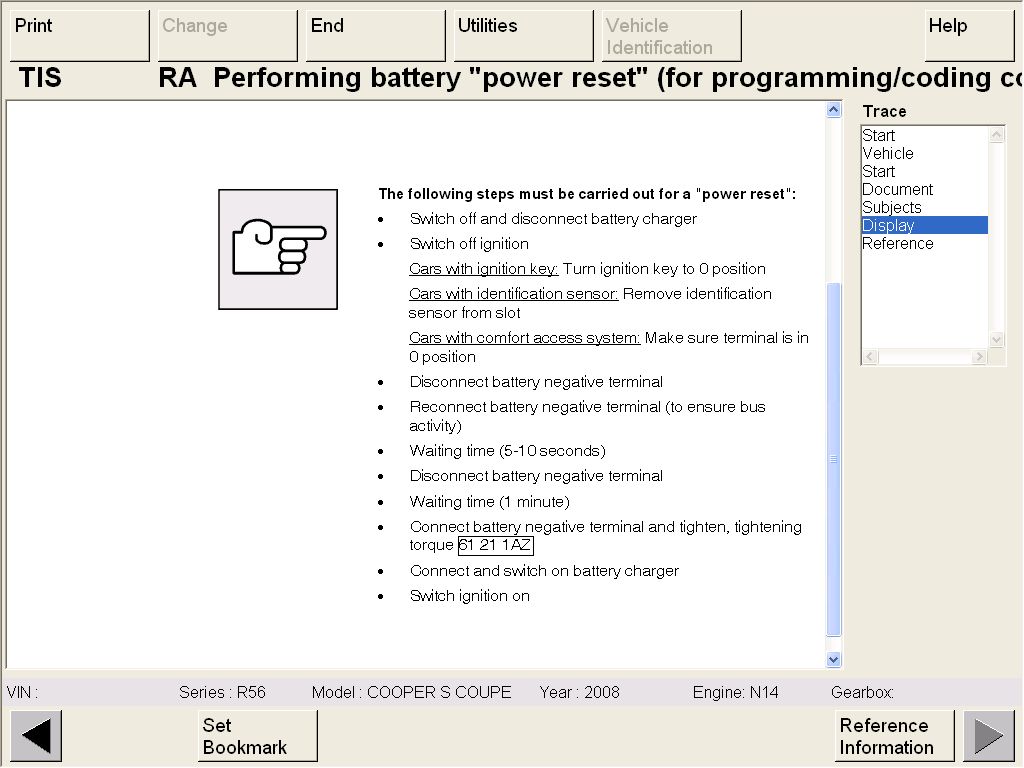Select Reference in the Trace list
Image resolution: width=1024 pixels, height=768 pixels.
pyautogui.click(x=897, y=244)
